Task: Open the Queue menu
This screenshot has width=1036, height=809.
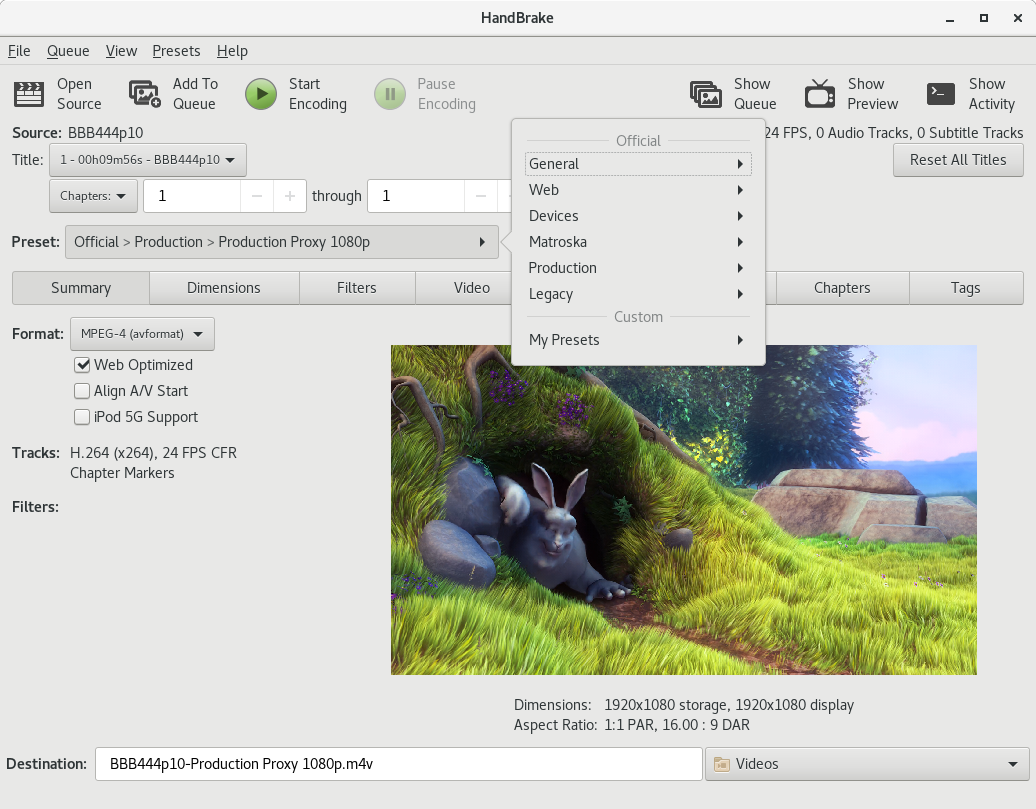Action: [68, 51]
